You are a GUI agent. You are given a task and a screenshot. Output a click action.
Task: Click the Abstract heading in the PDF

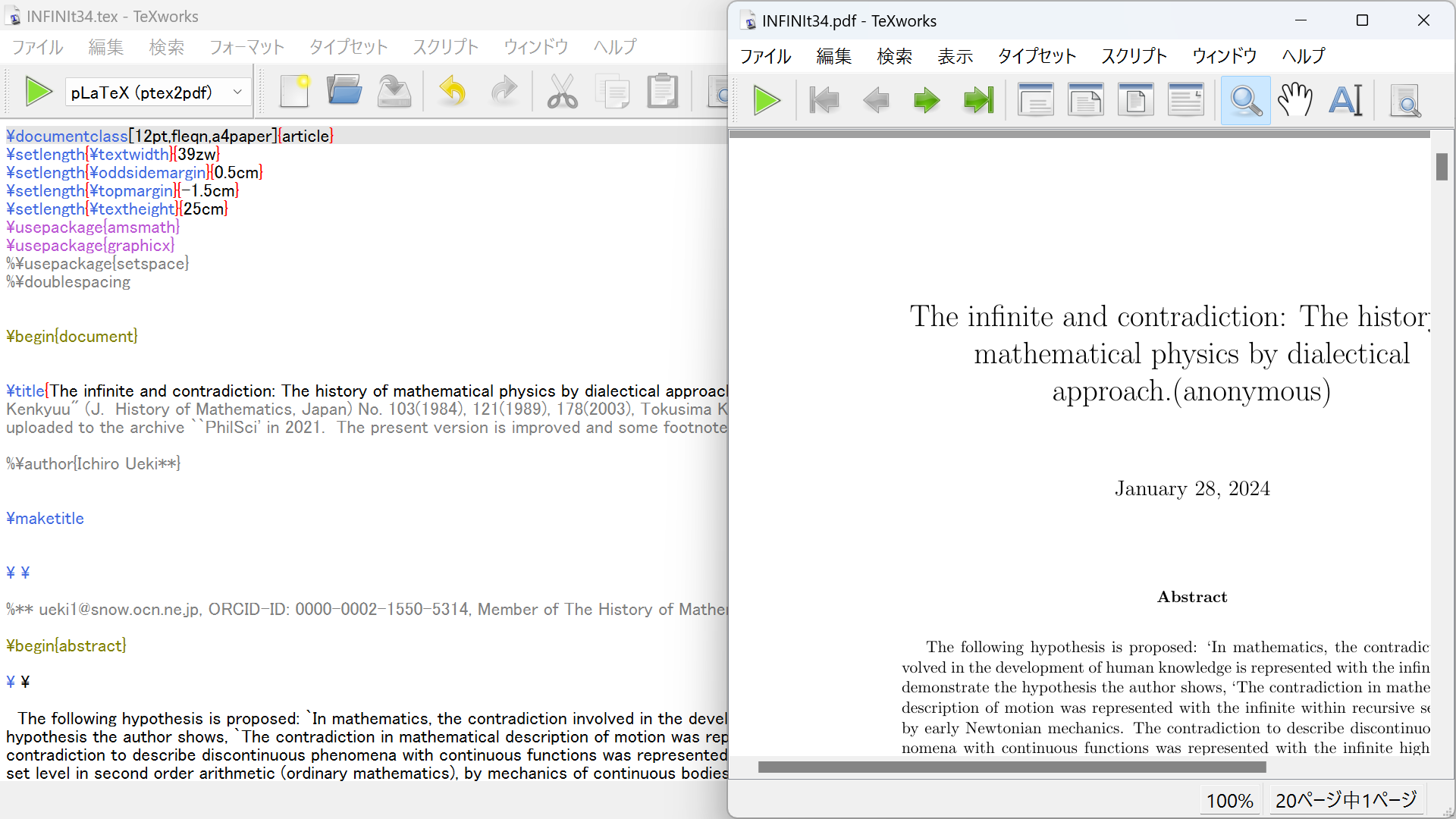(1192, 598)
